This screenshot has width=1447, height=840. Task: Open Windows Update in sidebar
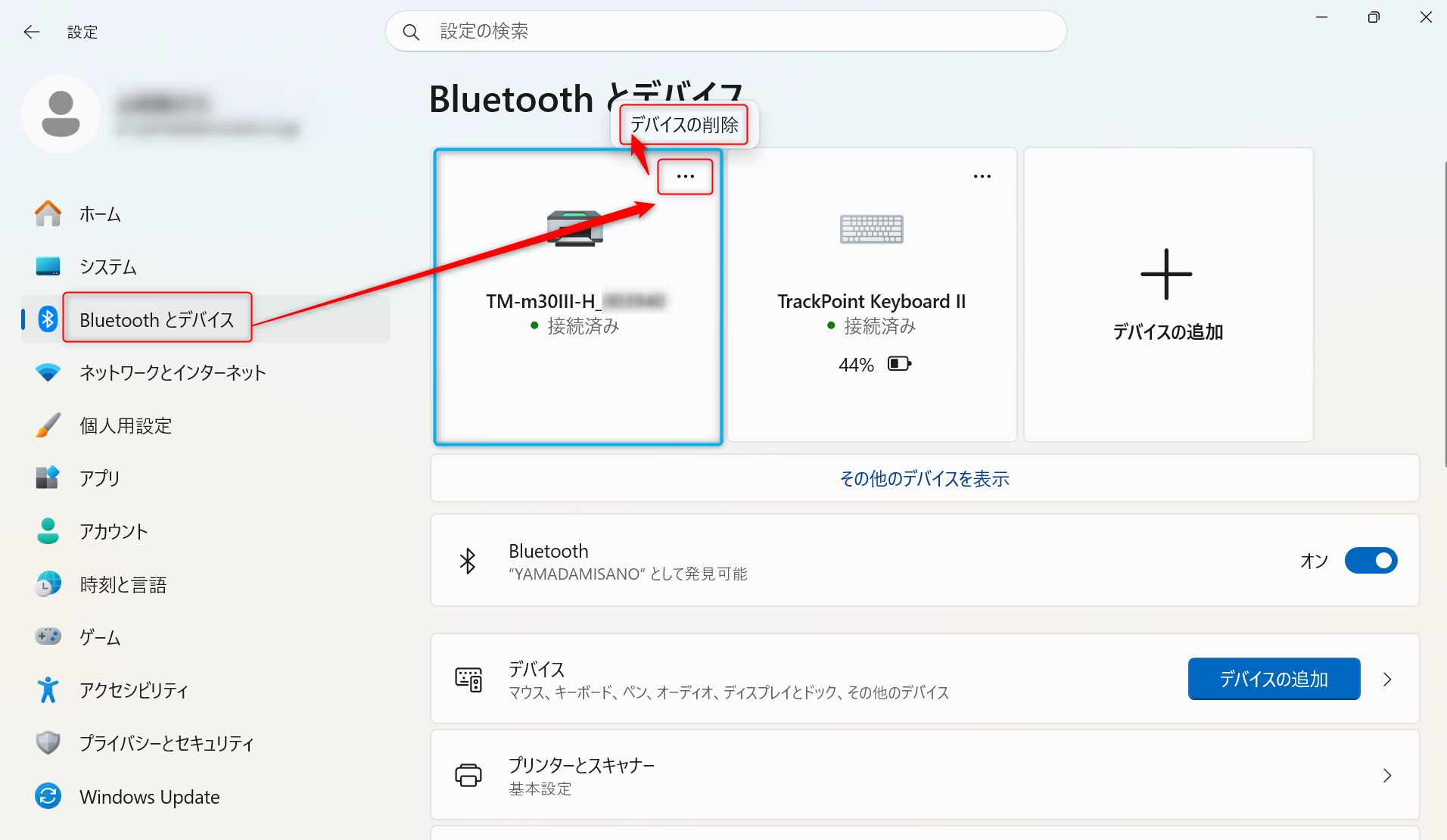pos(206,797)
